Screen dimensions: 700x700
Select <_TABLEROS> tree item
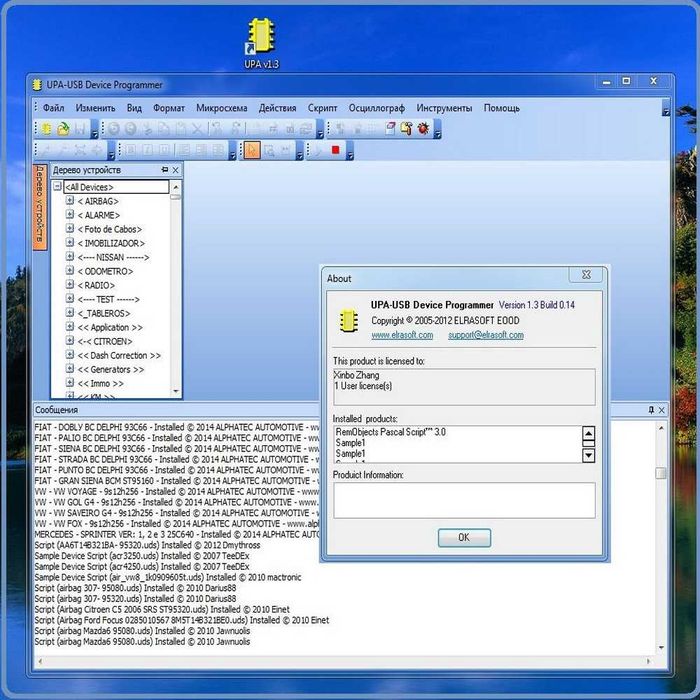point(104,313)
